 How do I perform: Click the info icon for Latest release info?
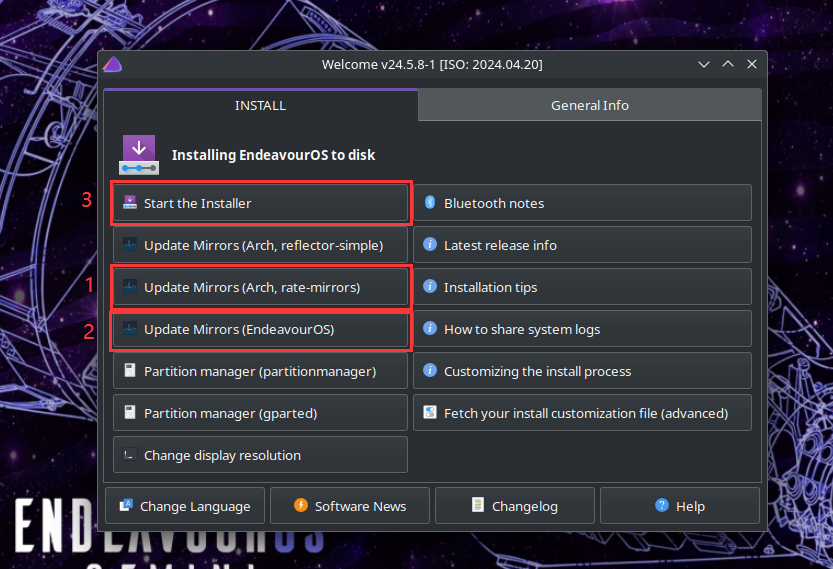click(x=430, y=244)
